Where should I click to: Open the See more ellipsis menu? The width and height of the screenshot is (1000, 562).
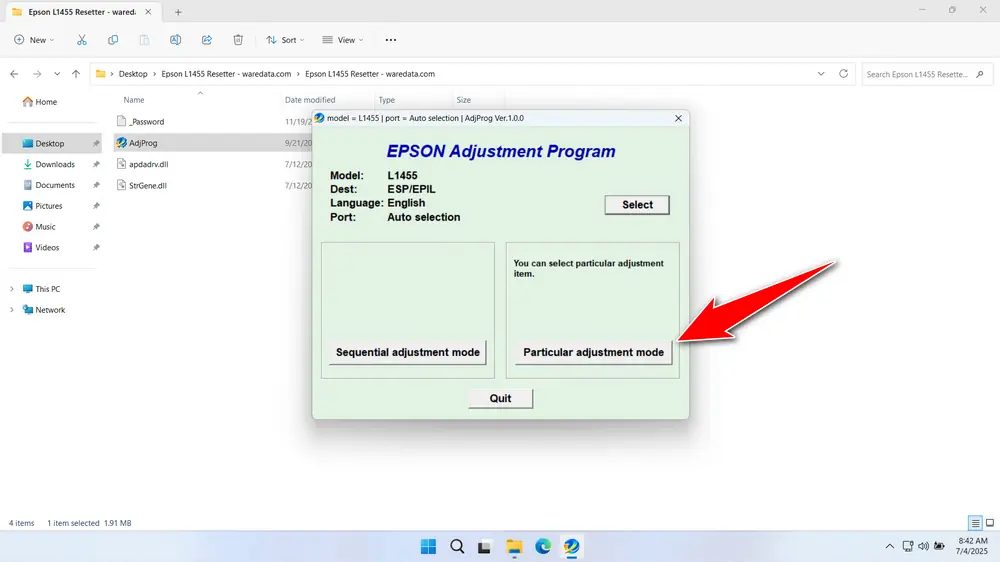pos(391,40)
